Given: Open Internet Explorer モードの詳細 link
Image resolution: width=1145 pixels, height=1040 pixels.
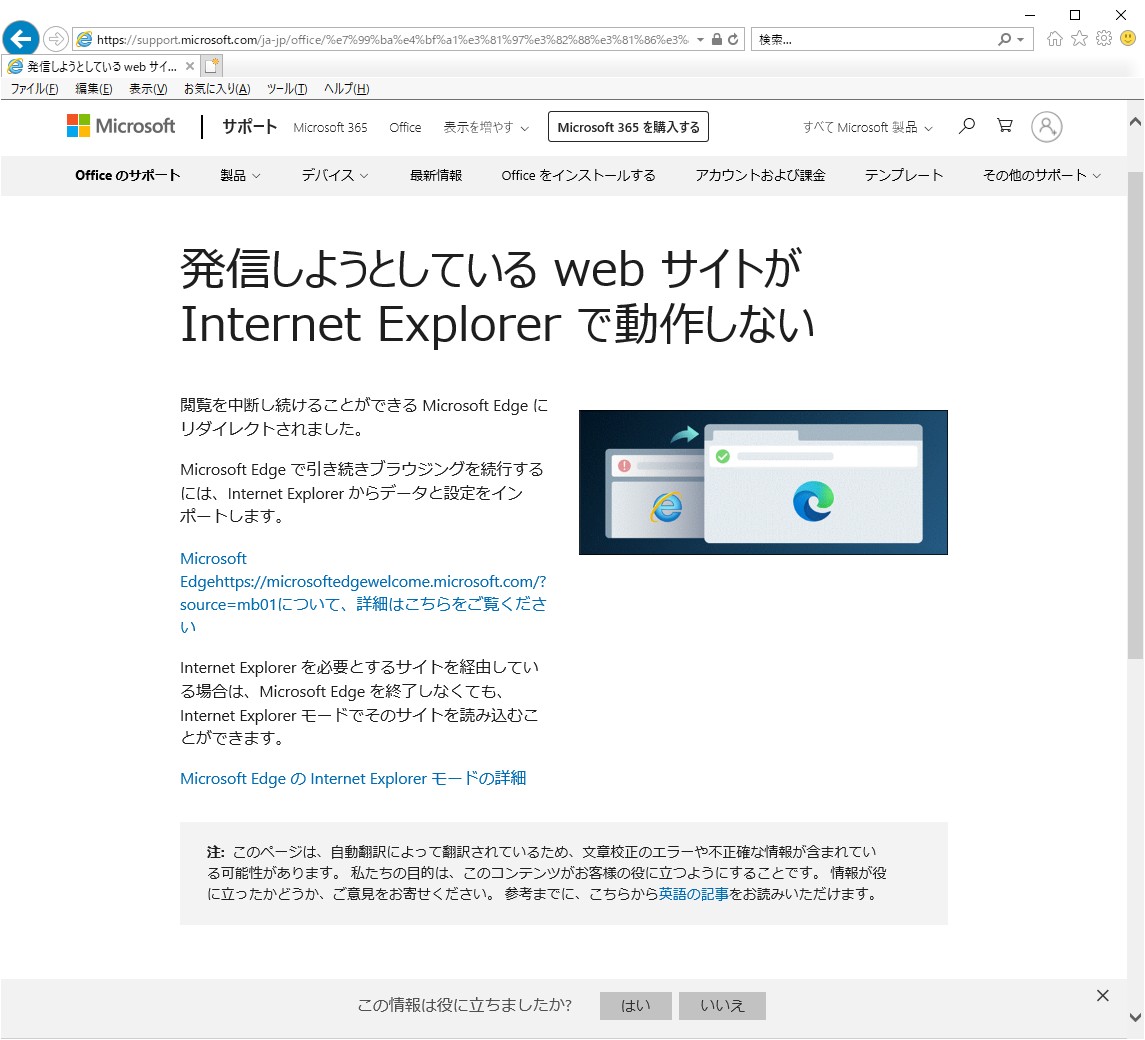Looking at the screenshot, I should point(353,779).
